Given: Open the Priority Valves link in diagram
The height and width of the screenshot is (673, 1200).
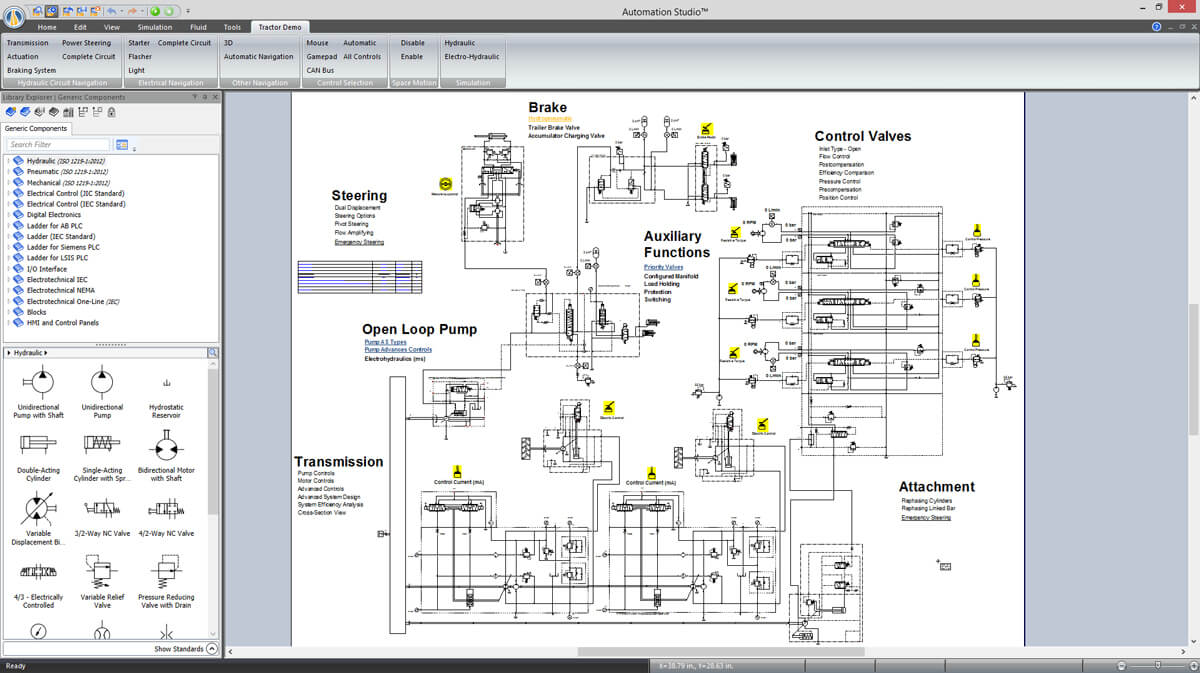Looking at the screenshot, I should [x=663, y=267].
